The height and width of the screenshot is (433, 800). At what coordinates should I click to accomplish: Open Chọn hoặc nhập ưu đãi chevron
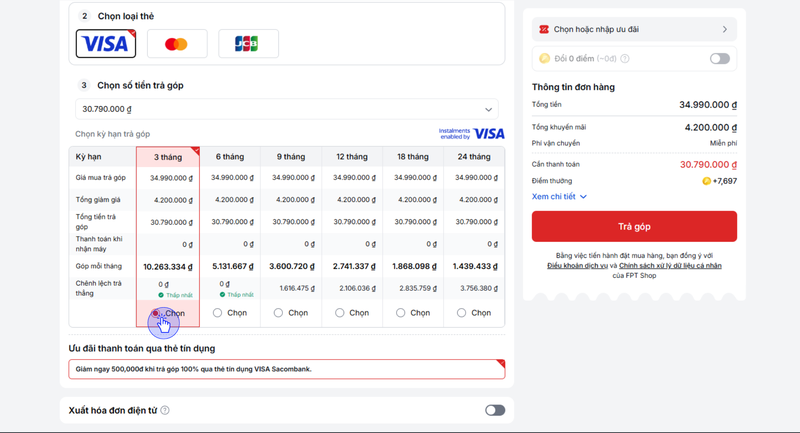(724, 30)
